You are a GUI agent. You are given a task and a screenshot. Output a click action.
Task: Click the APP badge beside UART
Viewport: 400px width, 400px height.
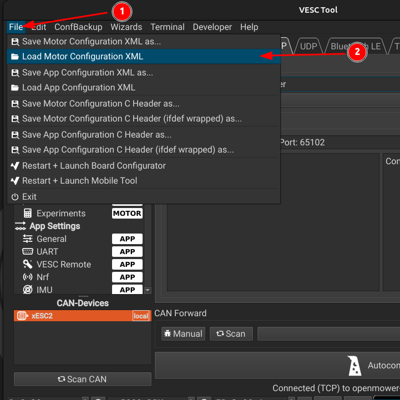click(127, 252)
